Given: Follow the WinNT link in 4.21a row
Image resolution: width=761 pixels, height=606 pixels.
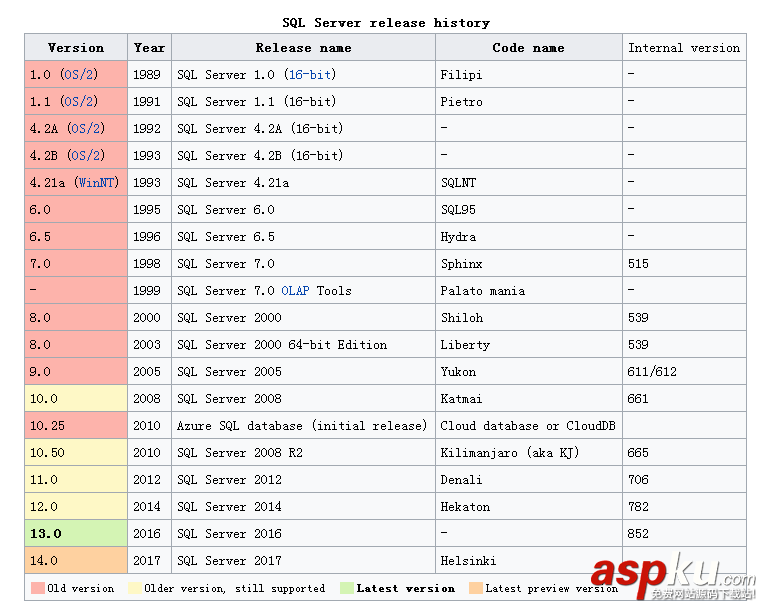Looking at the screenshot, I should pyautogui.click(x=97, y=182).
